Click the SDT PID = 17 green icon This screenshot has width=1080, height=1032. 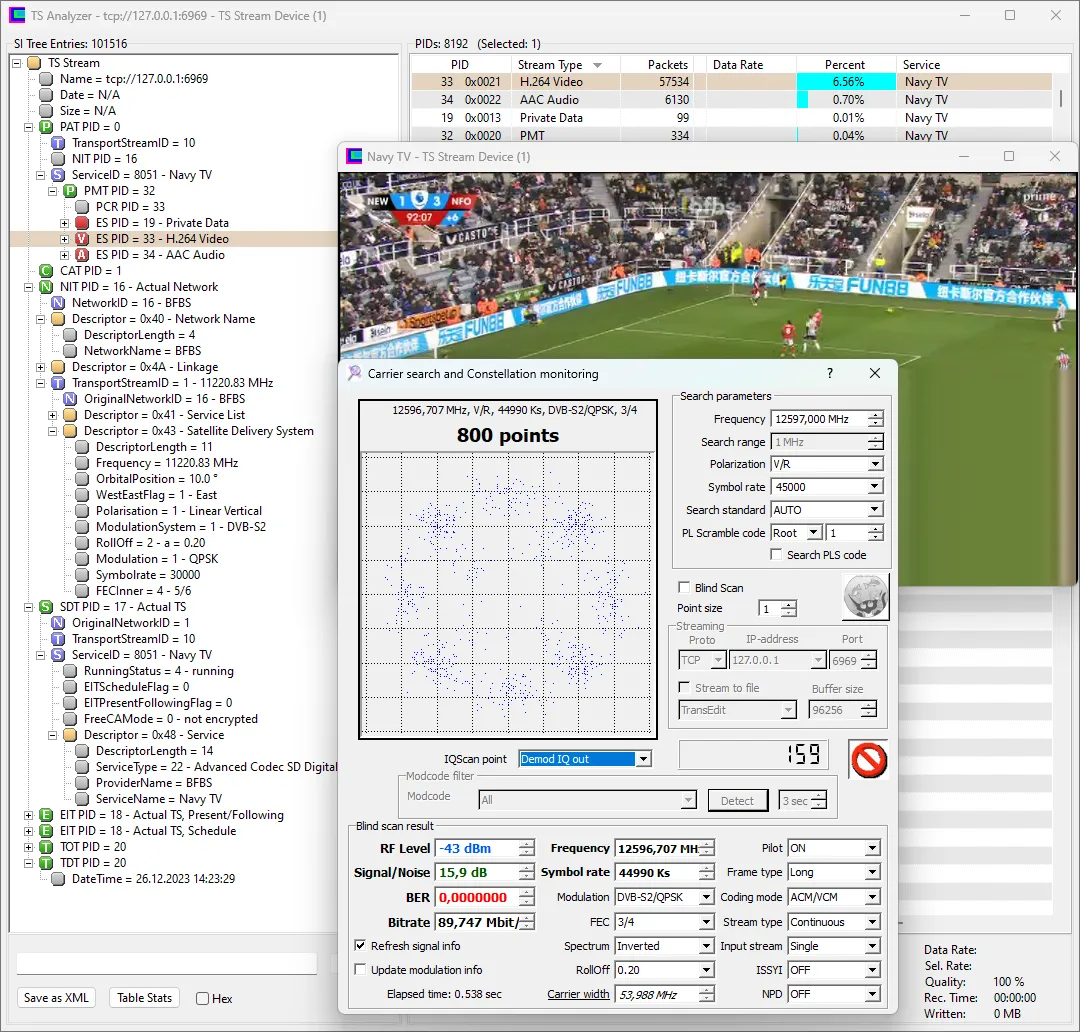[46, 607]
